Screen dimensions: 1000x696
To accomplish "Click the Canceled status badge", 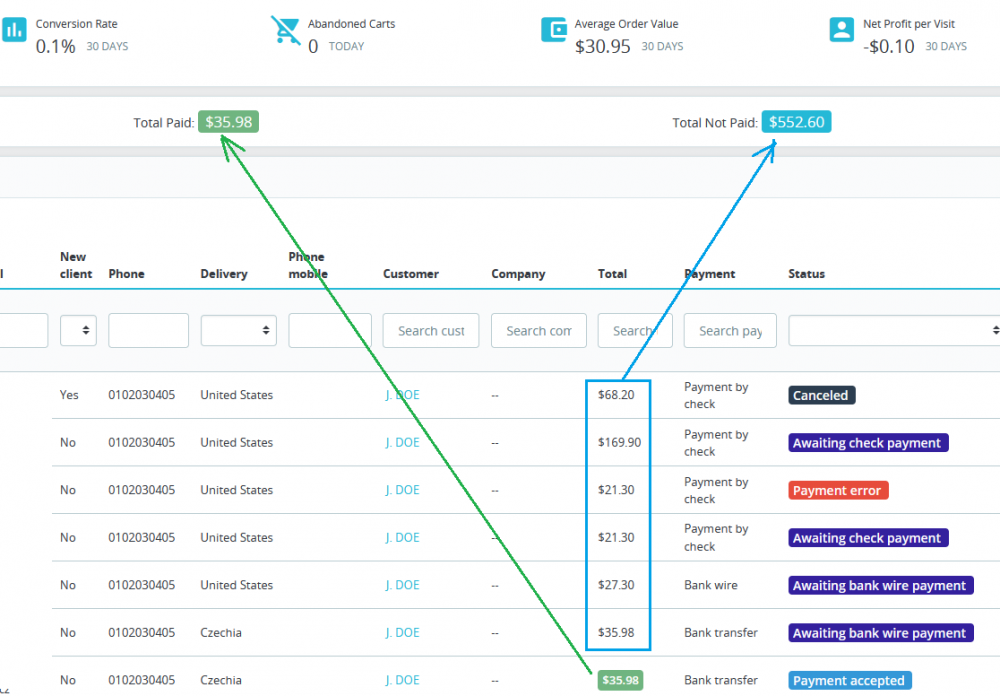I will (x=821, y=396).
